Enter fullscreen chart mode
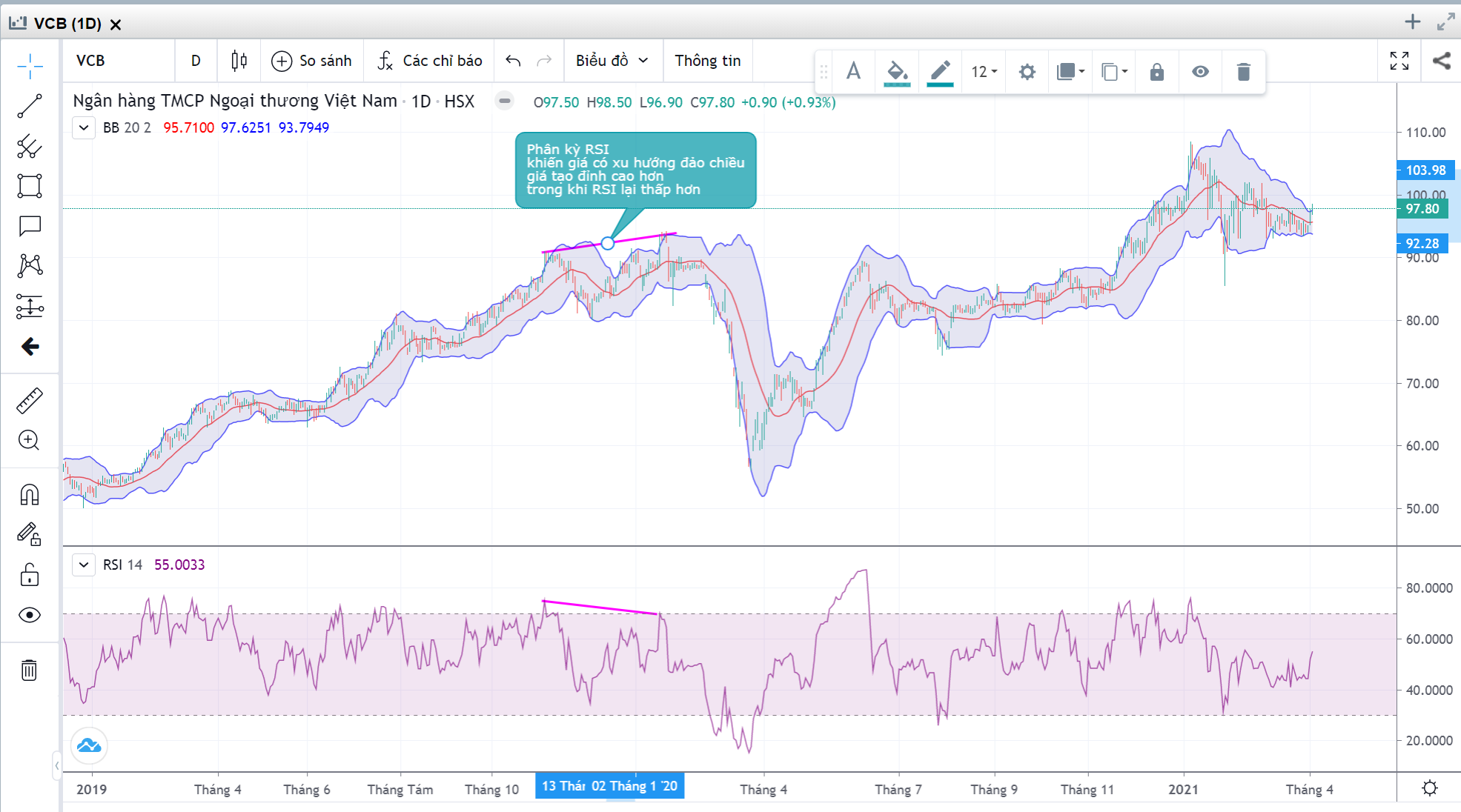This screenshot has height=812, width=1461. [1399, 61]
